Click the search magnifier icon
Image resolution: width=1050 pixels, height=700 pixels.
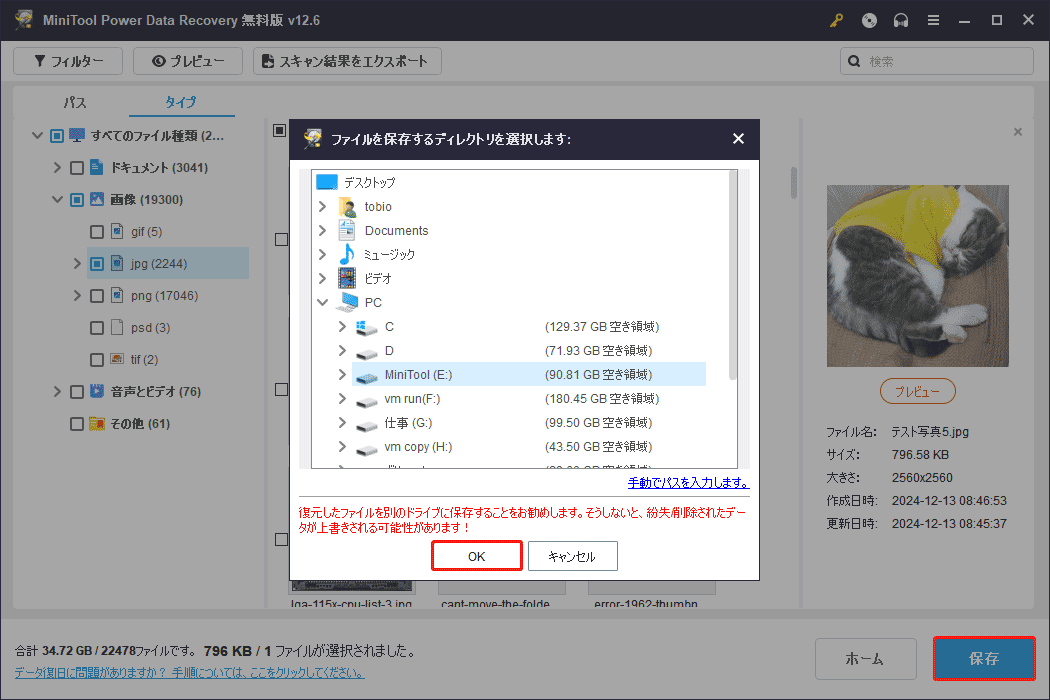click(853, 61)
